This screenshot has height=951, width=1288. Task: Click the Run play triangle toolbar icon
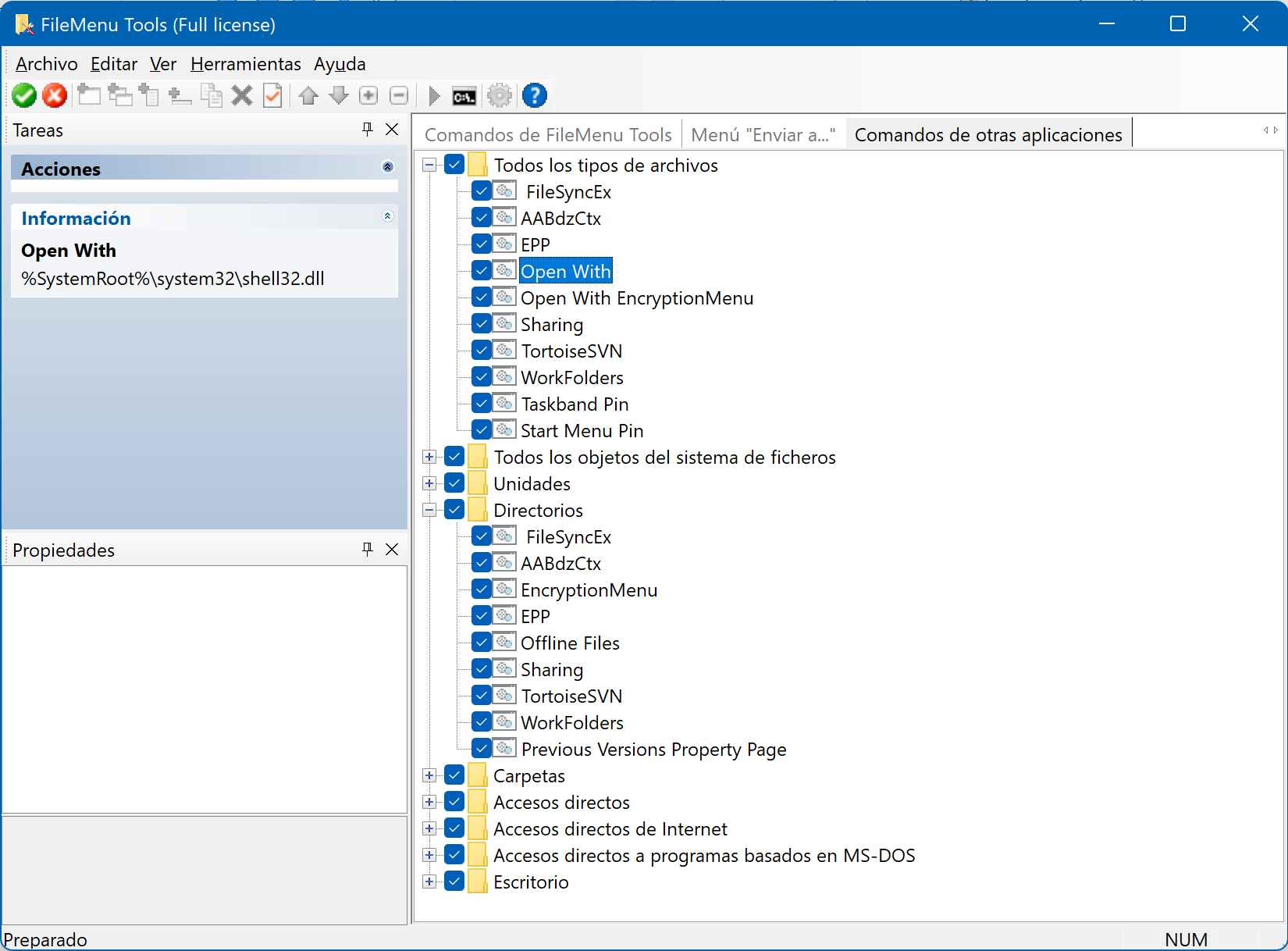pyautogui.click(x=435, y=96)
